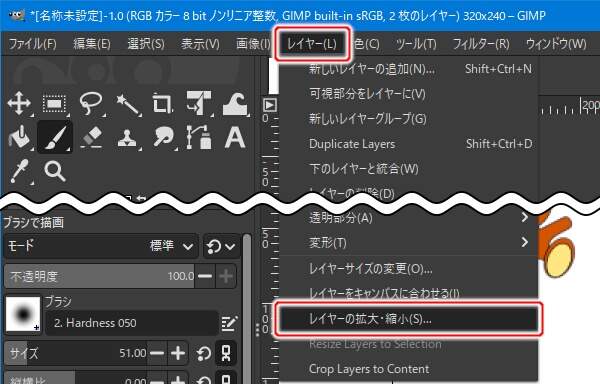Select the Bucket Fill tool
Viewport: 600px width, 384px height.
(x=19, y=137)
